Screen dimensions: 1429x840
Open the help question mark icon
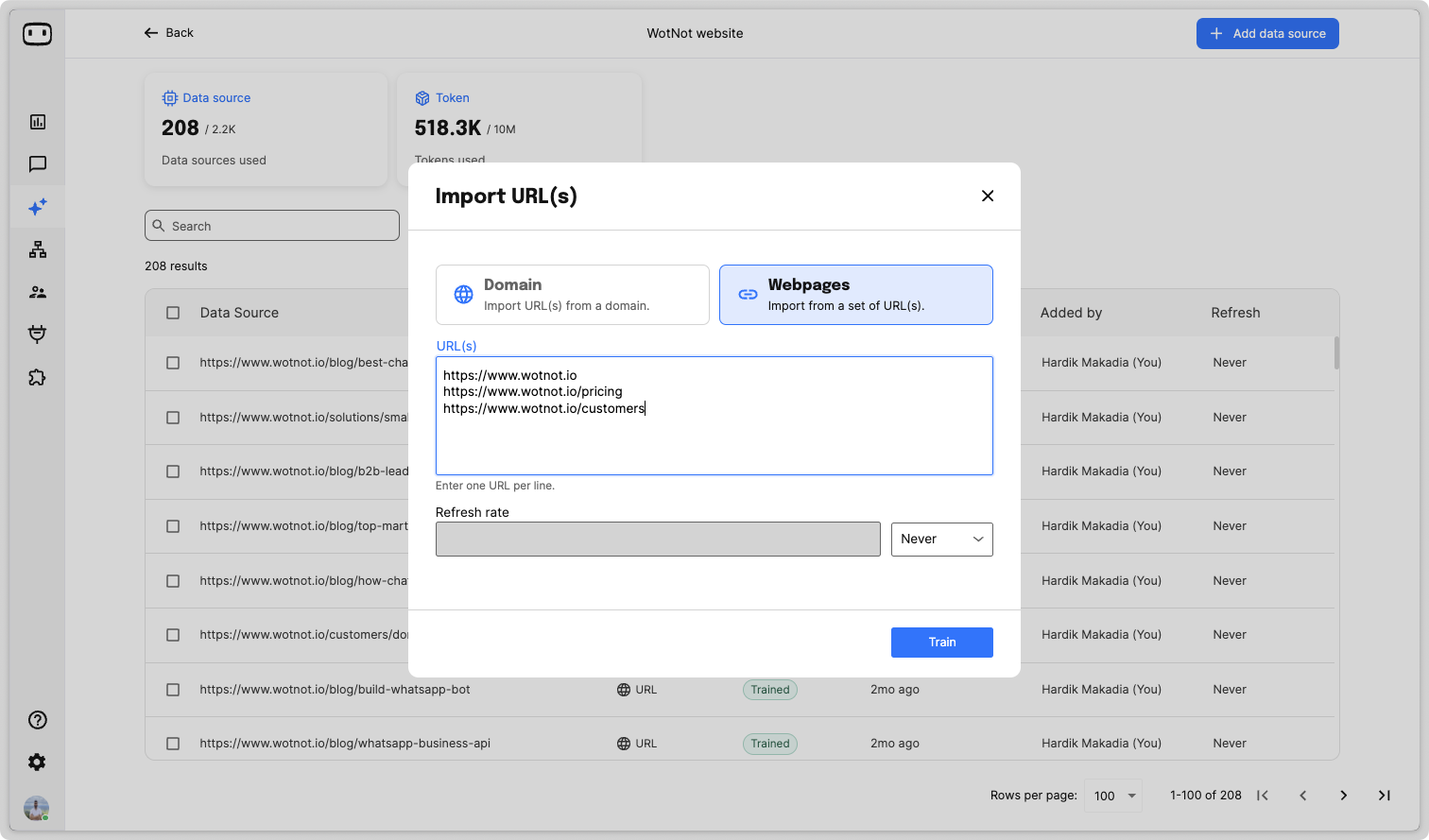click(x=38, y=720)
